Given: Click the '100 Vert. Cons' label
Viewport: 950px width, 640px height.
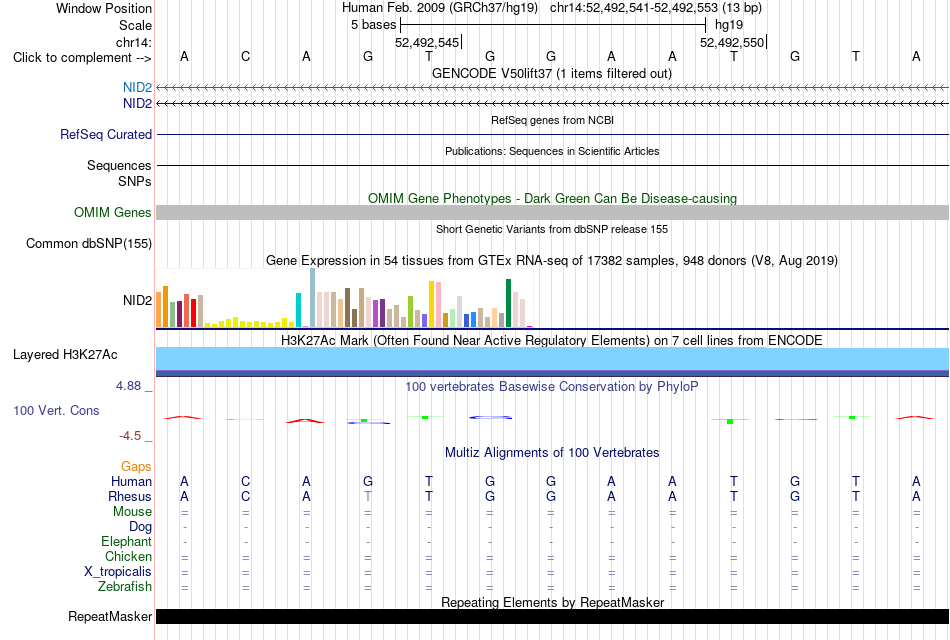Looking at the screenshot, I should click(x=56, y=411).
